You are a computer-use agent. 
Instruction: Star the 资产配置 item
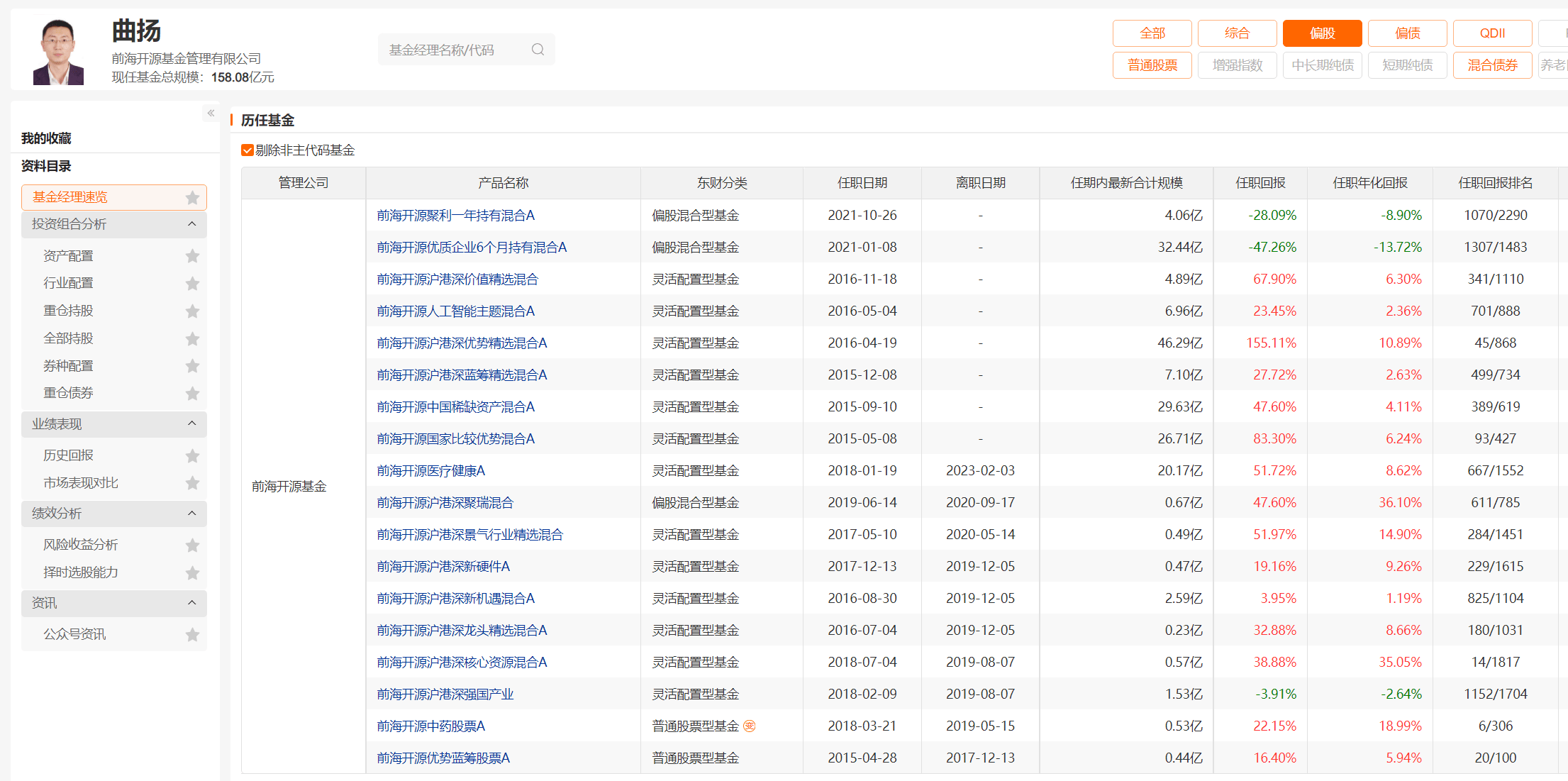click(192, 256)
